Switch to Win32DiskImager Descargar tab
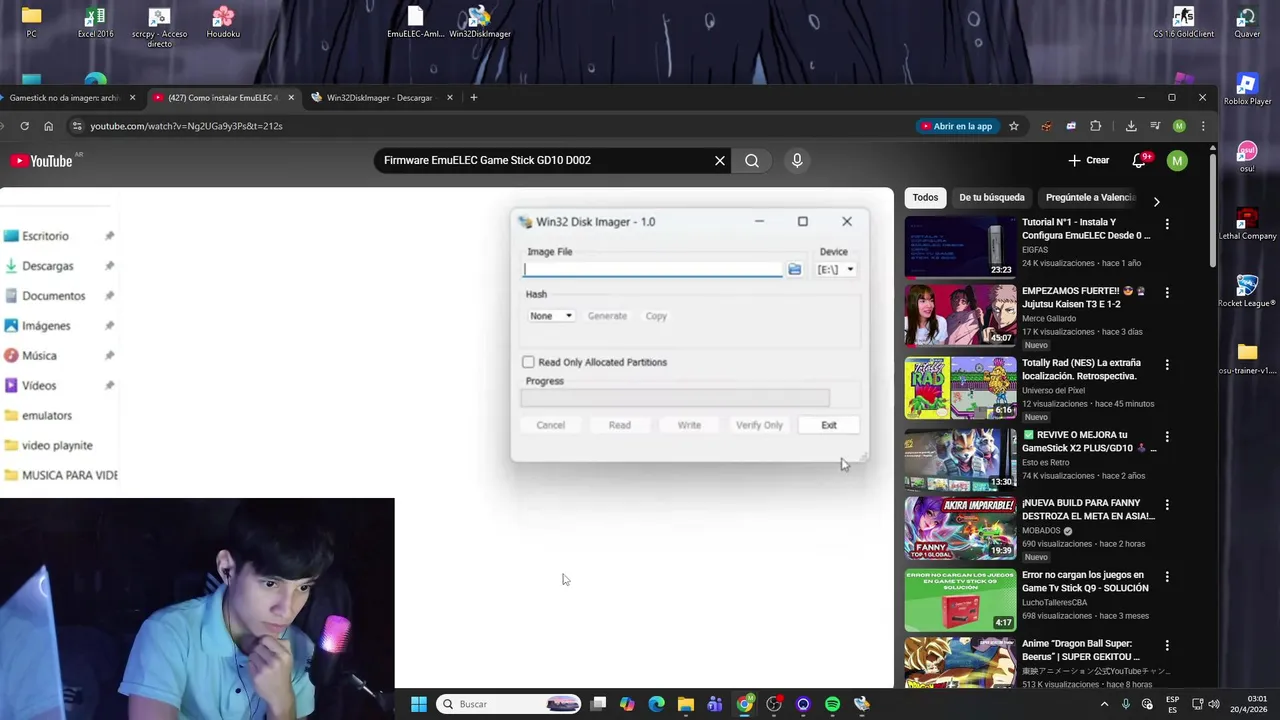Viewport: 1280px width, 720px height. coord(379,98)
